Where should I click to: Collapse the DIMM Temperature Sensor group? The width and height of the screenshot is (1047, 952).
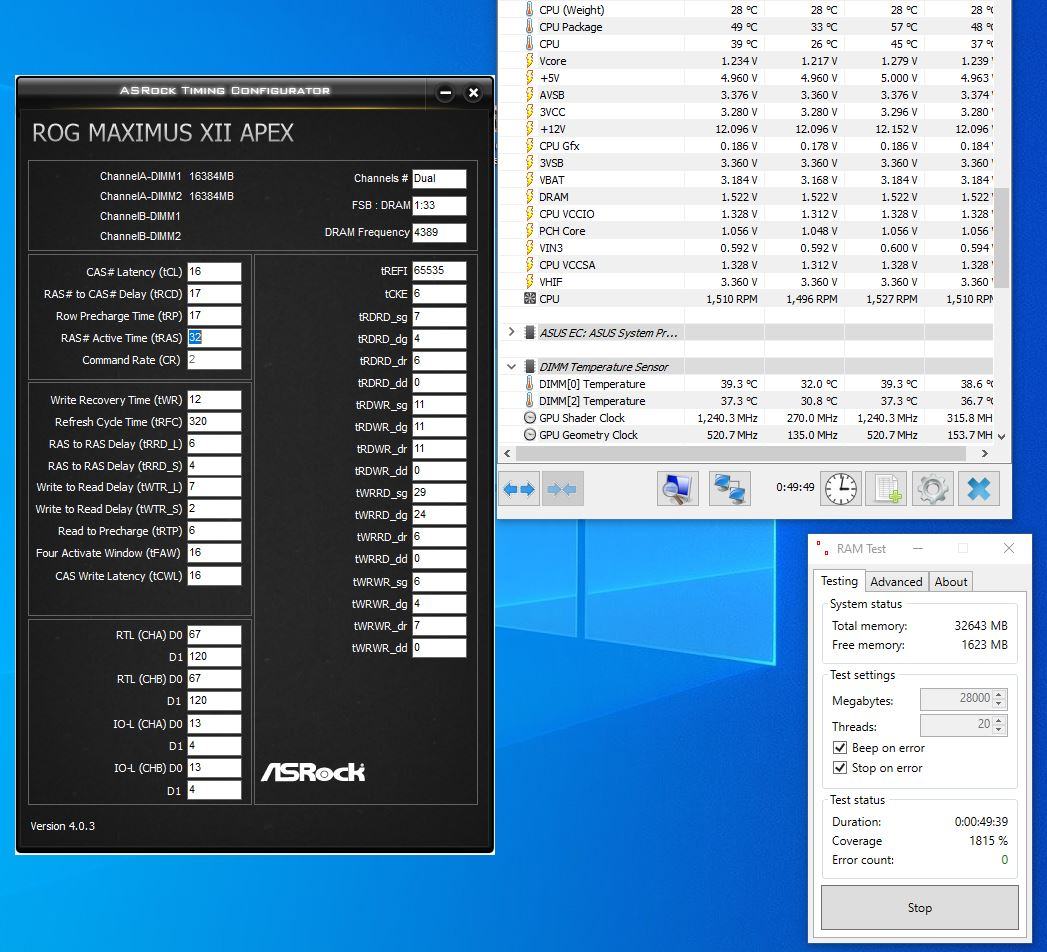click(x=511, y=367)
